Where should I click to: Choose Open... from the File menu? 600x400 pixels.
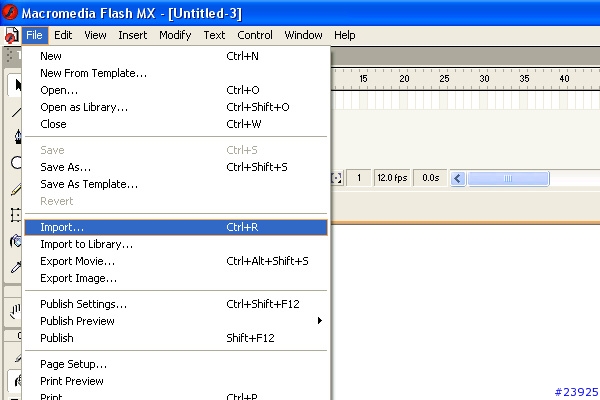coord(176,90)
